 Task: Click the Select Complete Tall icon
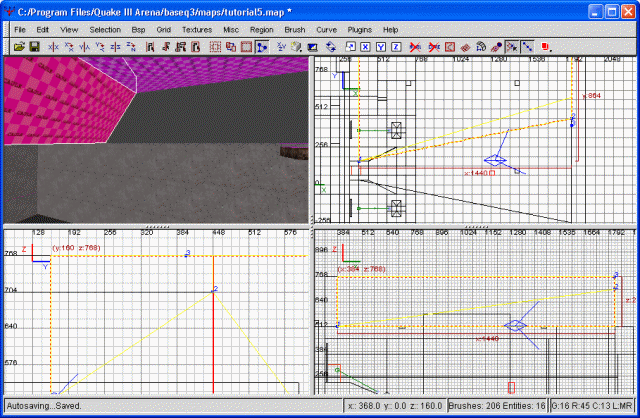click(150, 47)
